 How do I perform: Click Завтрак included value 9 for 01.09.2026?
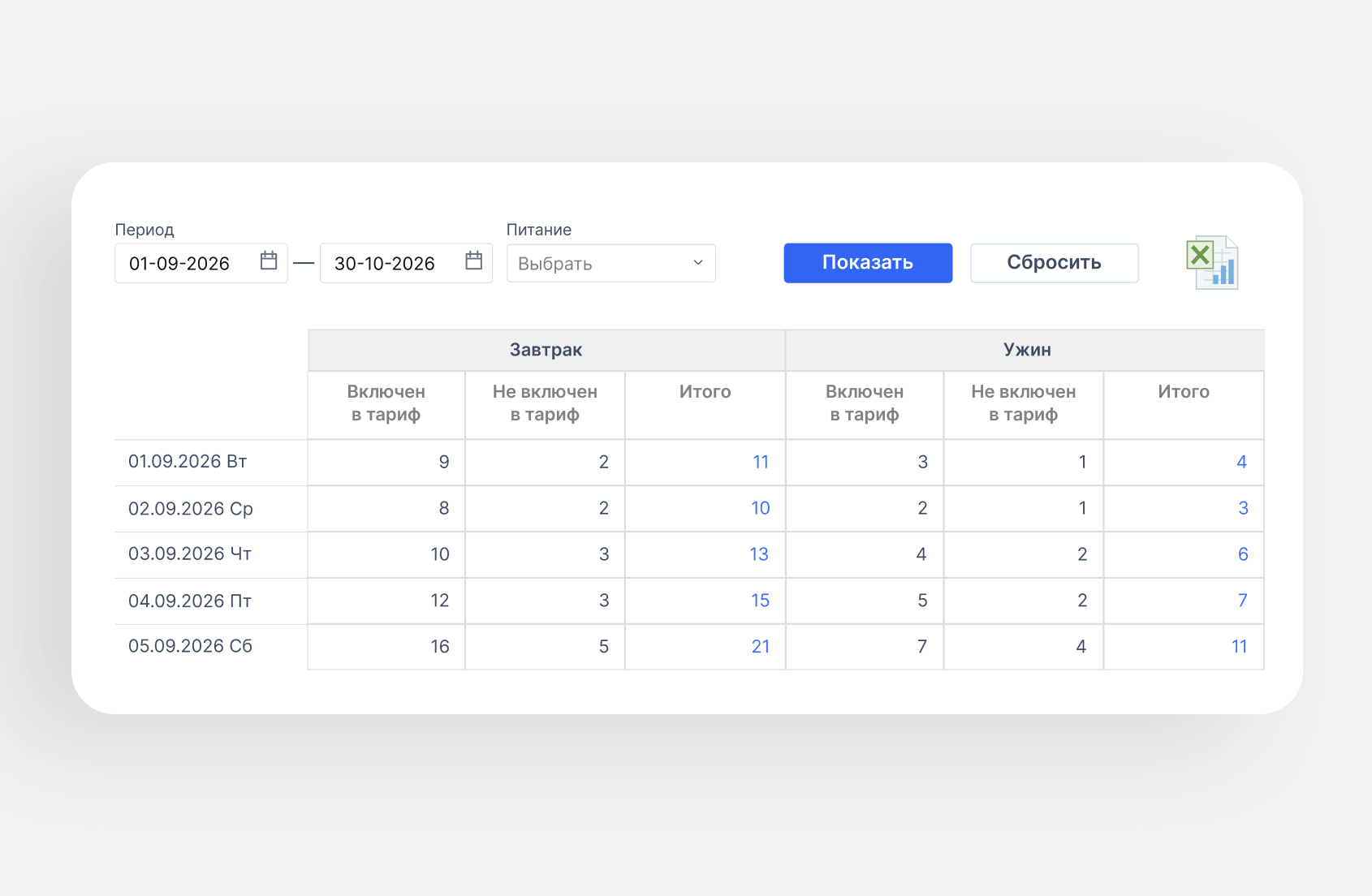click(444, 462)
